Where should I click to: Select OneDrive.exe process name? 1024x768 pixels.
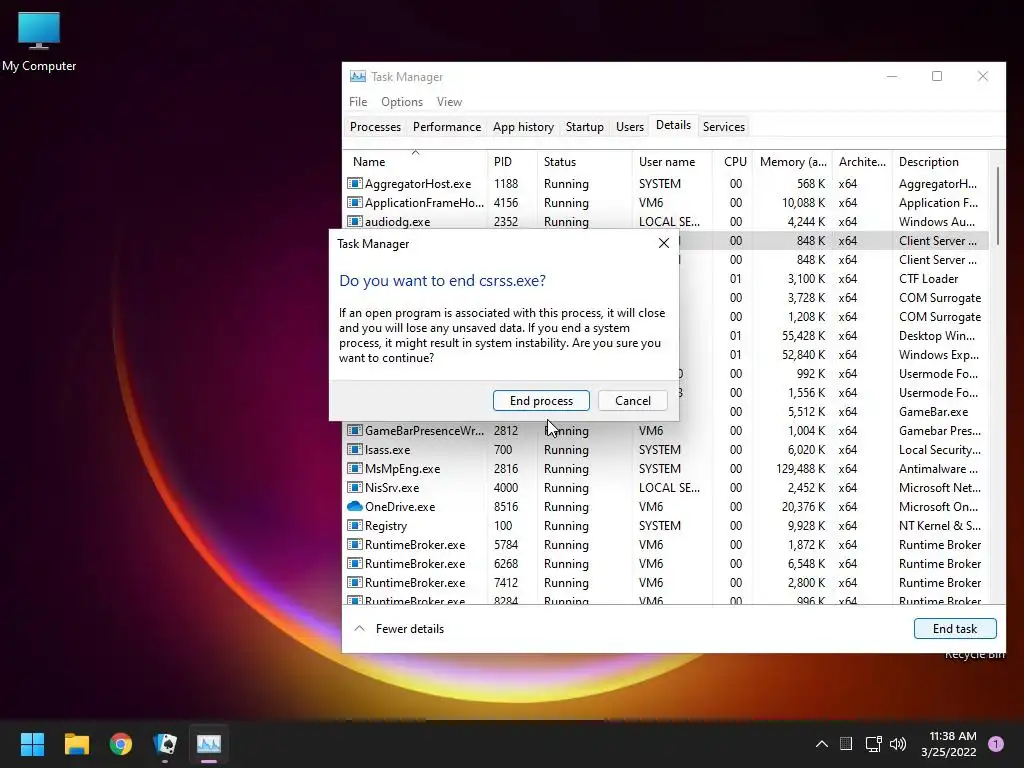click(400, 506)
